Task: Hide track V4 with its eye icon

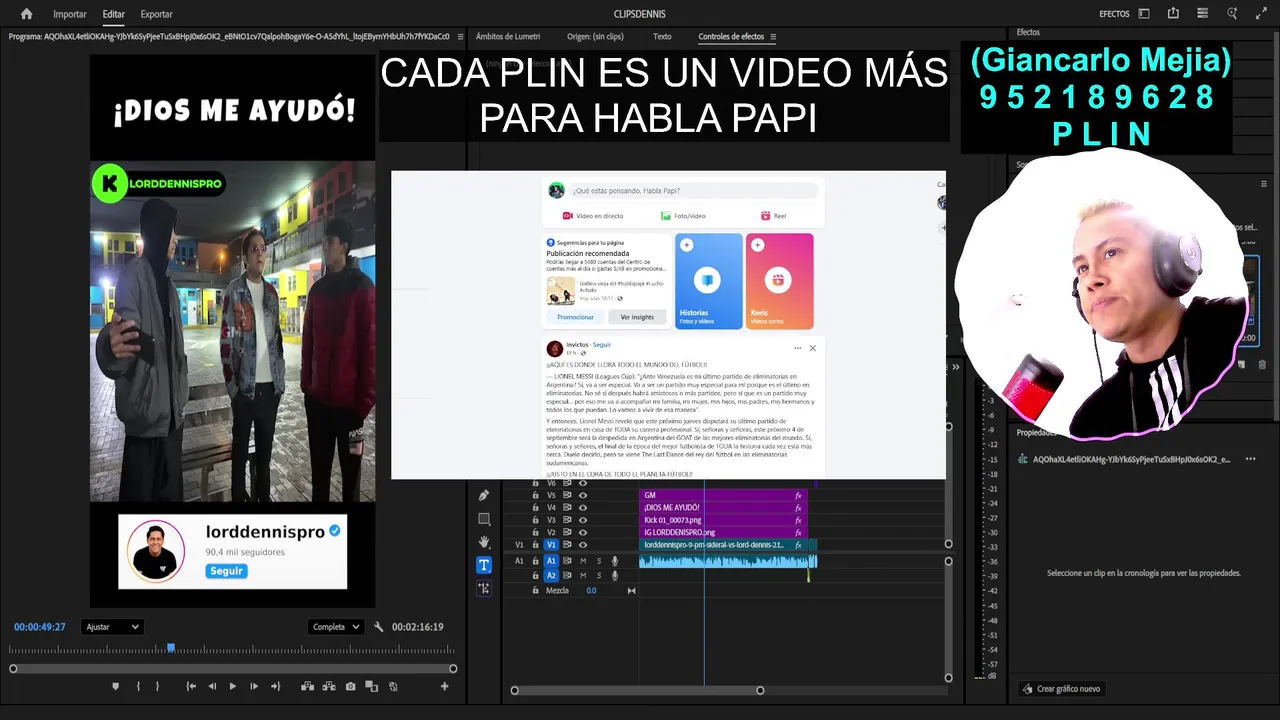Action: pyautogui.click(x=583, y=508)
